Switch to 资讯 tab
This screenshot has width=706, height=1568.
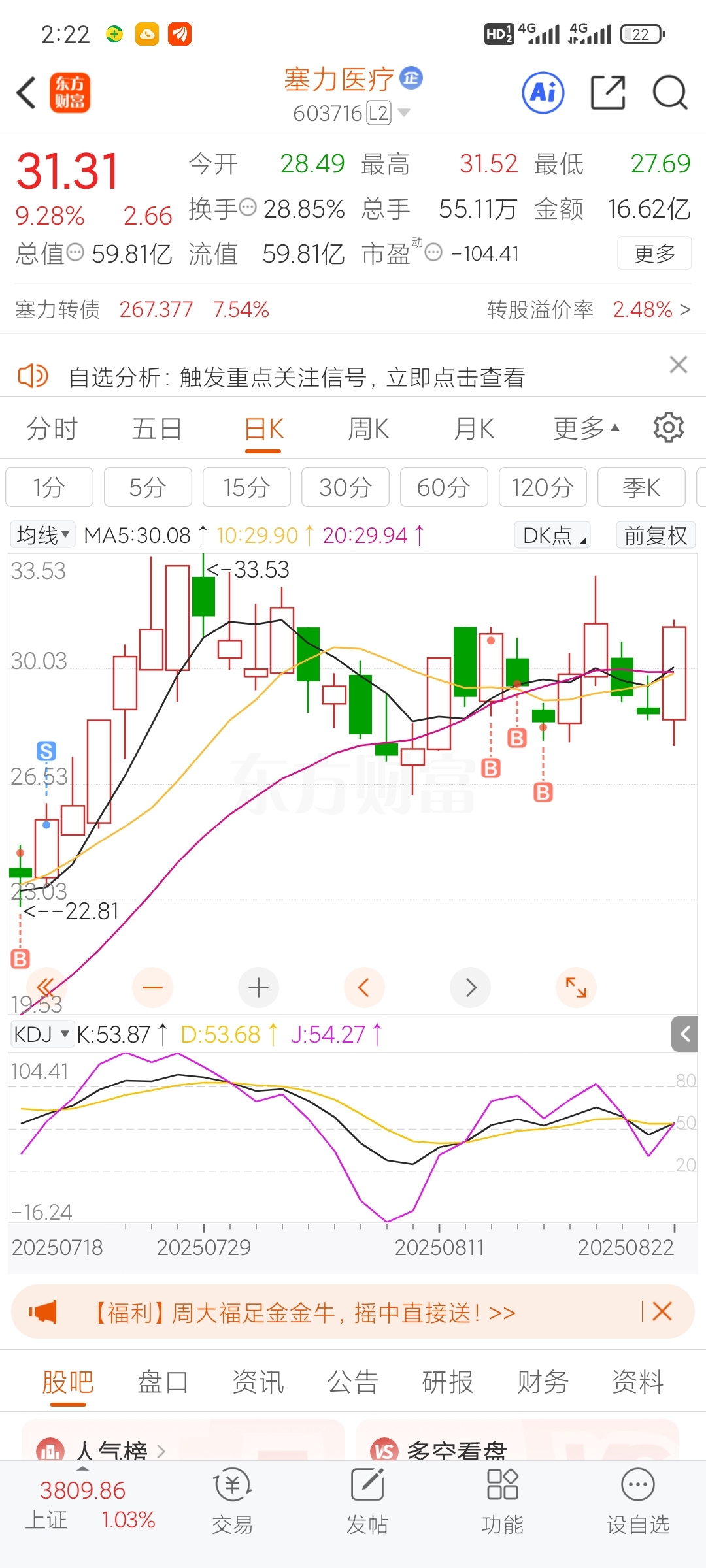click(x=258, y=1381)
